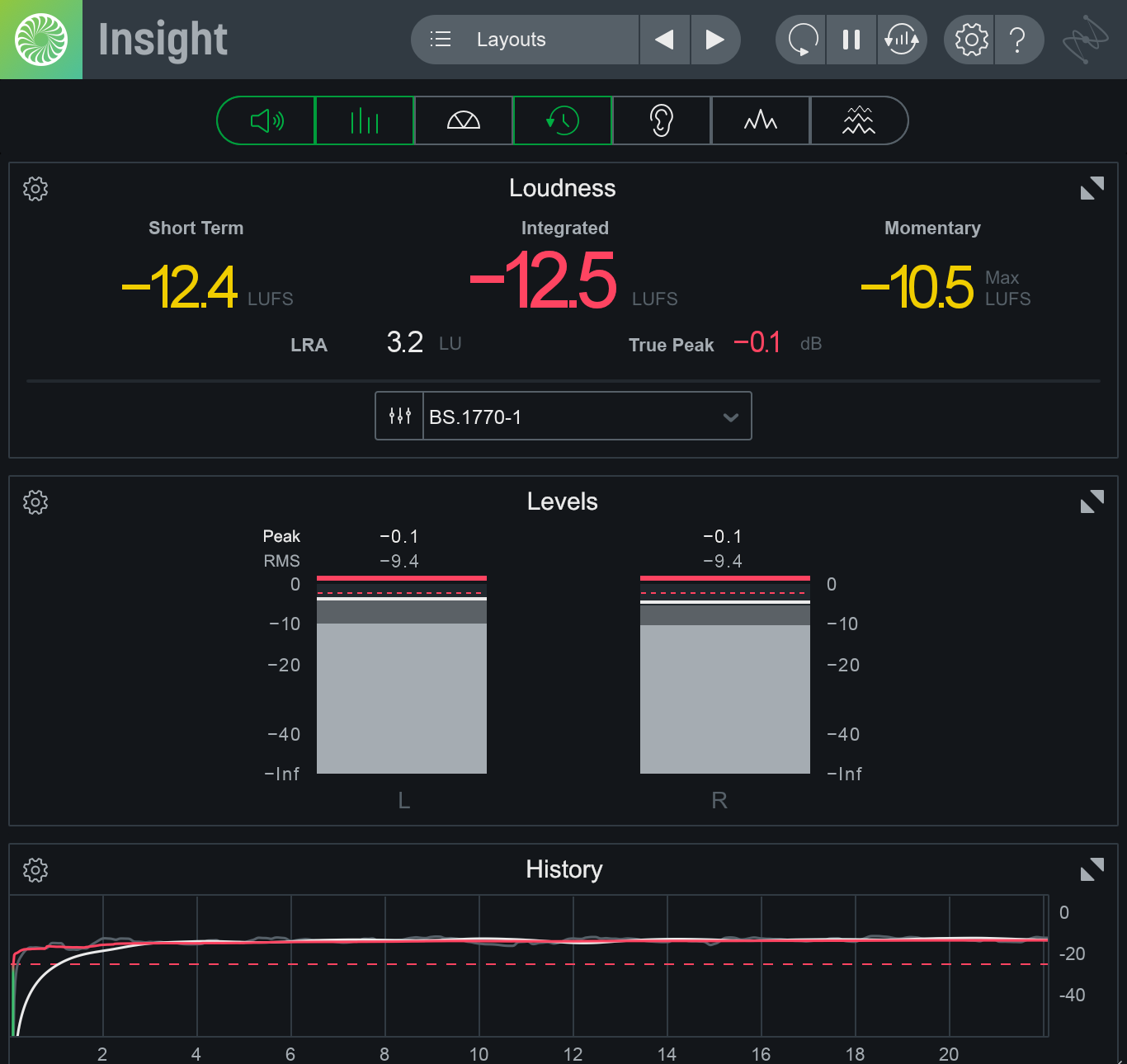Go to previous layout arrow
This screenshot has height=1064, width=1127.
[665, 40]
